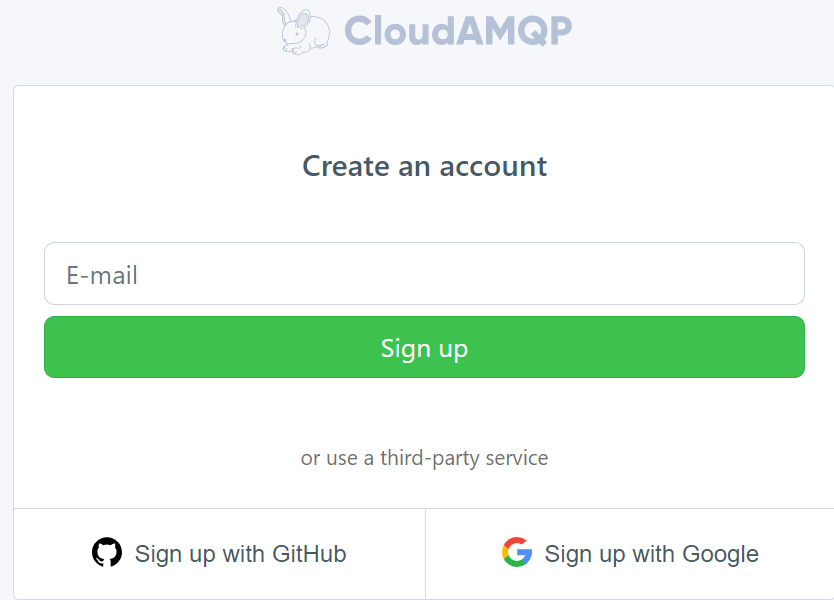Click the GitHub octocat icon
The image size is (834, 600).
(x=107, y=553)
